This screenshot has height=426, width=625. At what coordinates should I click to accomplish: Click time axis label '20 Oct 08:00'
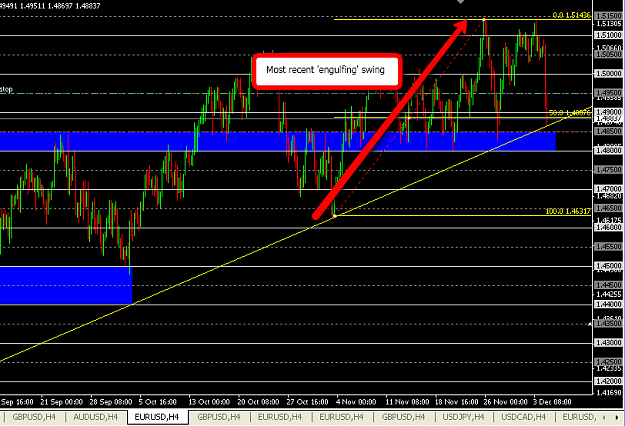258,402
